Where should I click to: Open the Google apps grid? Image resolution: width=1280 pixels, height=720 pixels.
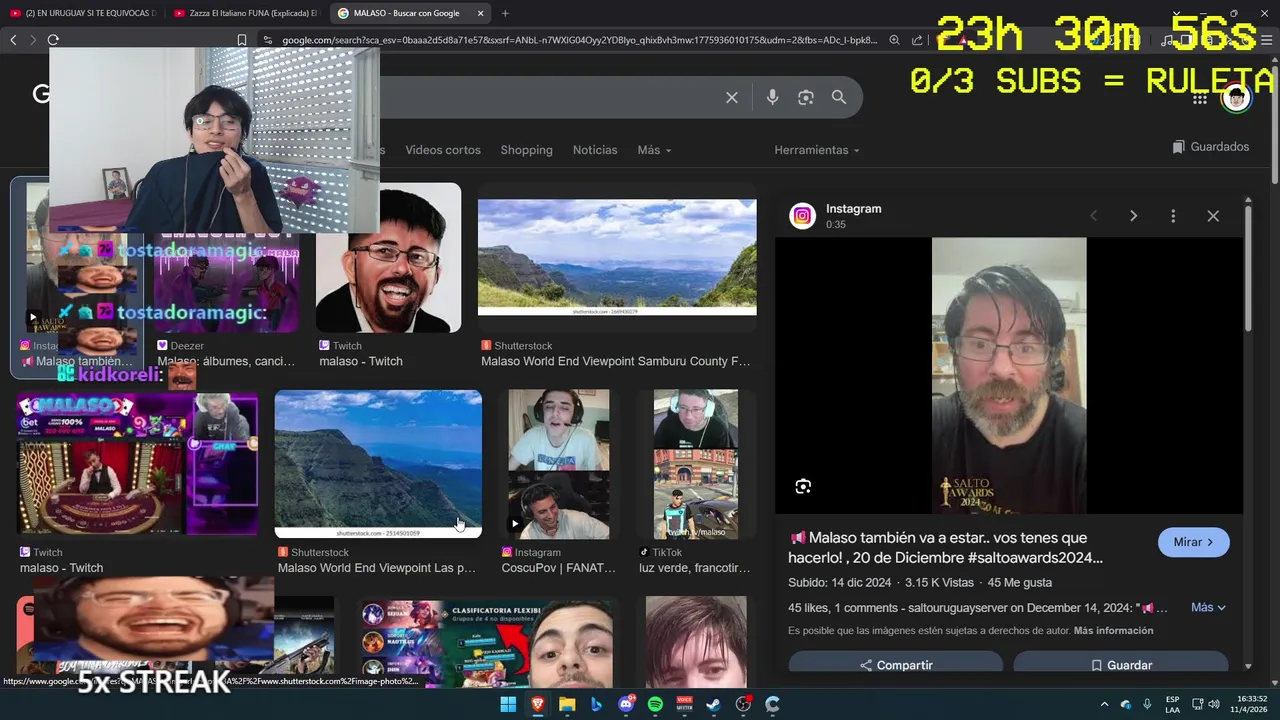(1199, 98)
